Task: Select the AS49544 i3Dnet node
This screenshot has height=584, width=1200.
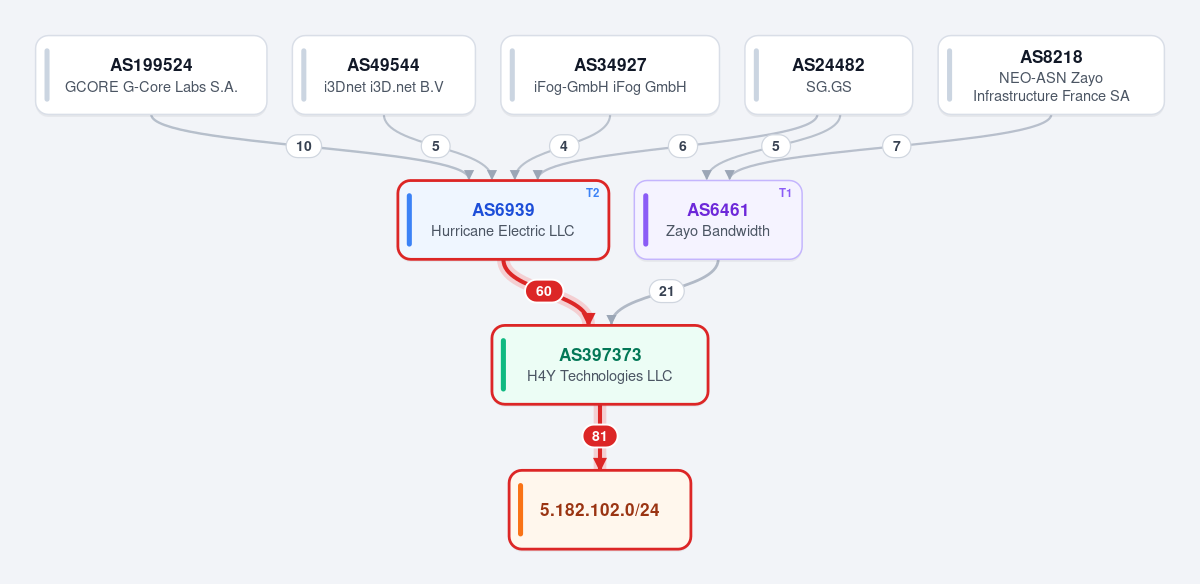Action: (x=384, y=75)
